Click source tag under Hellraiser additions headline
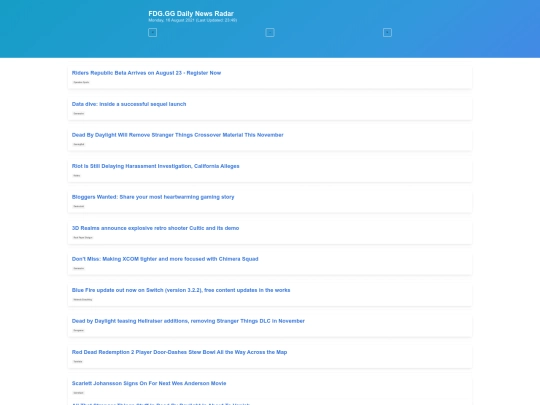This screenshot has width=540, height=405. (79, 330)
